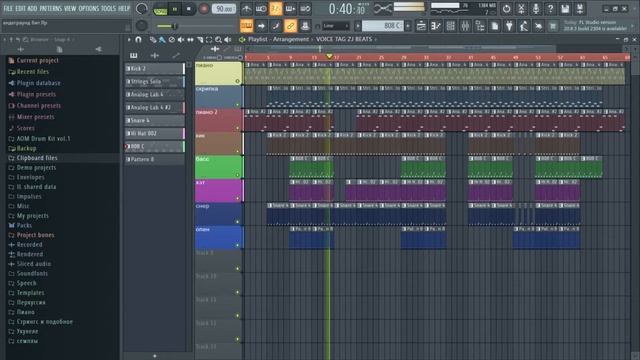
Task: Mute the yellow first track via its dot
Action: coord(238,81)
